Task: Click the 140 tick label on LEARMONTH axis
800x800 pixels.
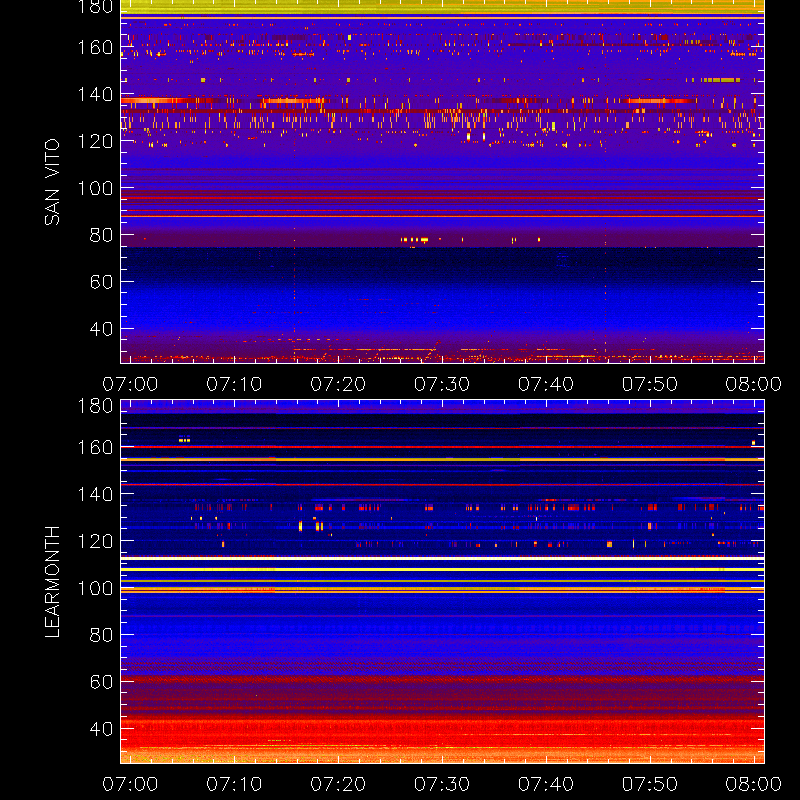Action: pyautogui.click(x=95, y=494)
